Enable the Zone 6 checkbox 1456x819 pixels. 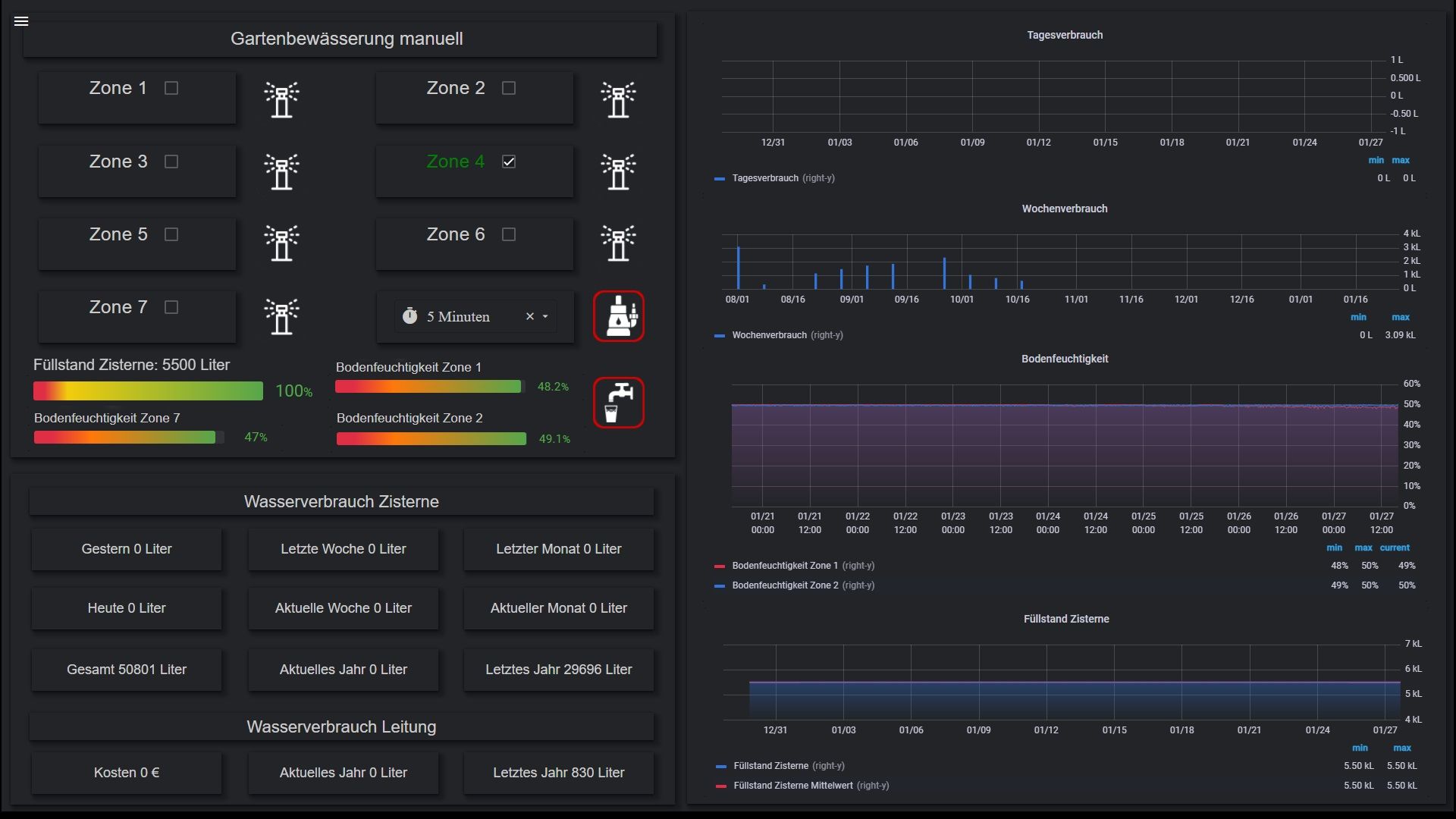(509, 234)
